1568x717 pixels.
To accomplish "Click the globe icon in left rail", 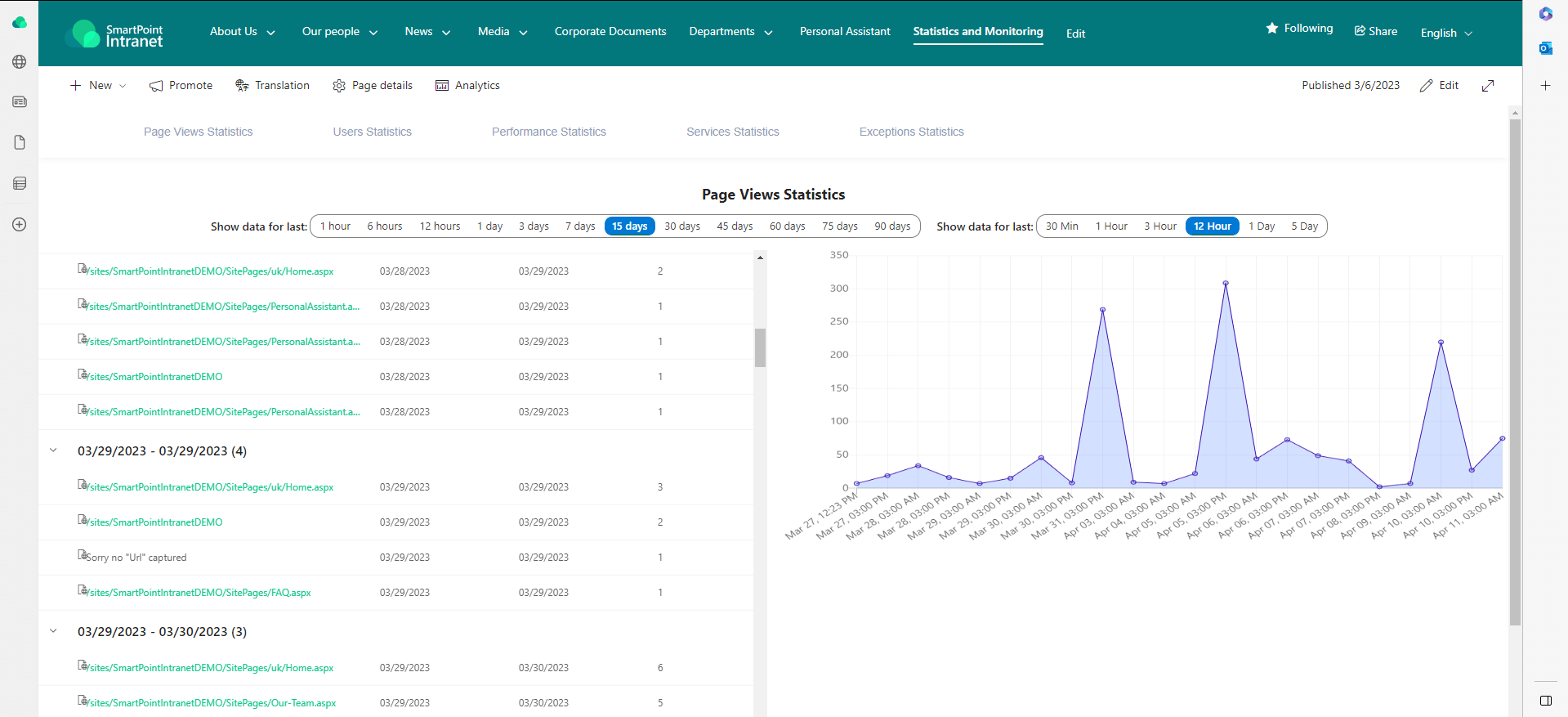I will (x=20, y=62).
